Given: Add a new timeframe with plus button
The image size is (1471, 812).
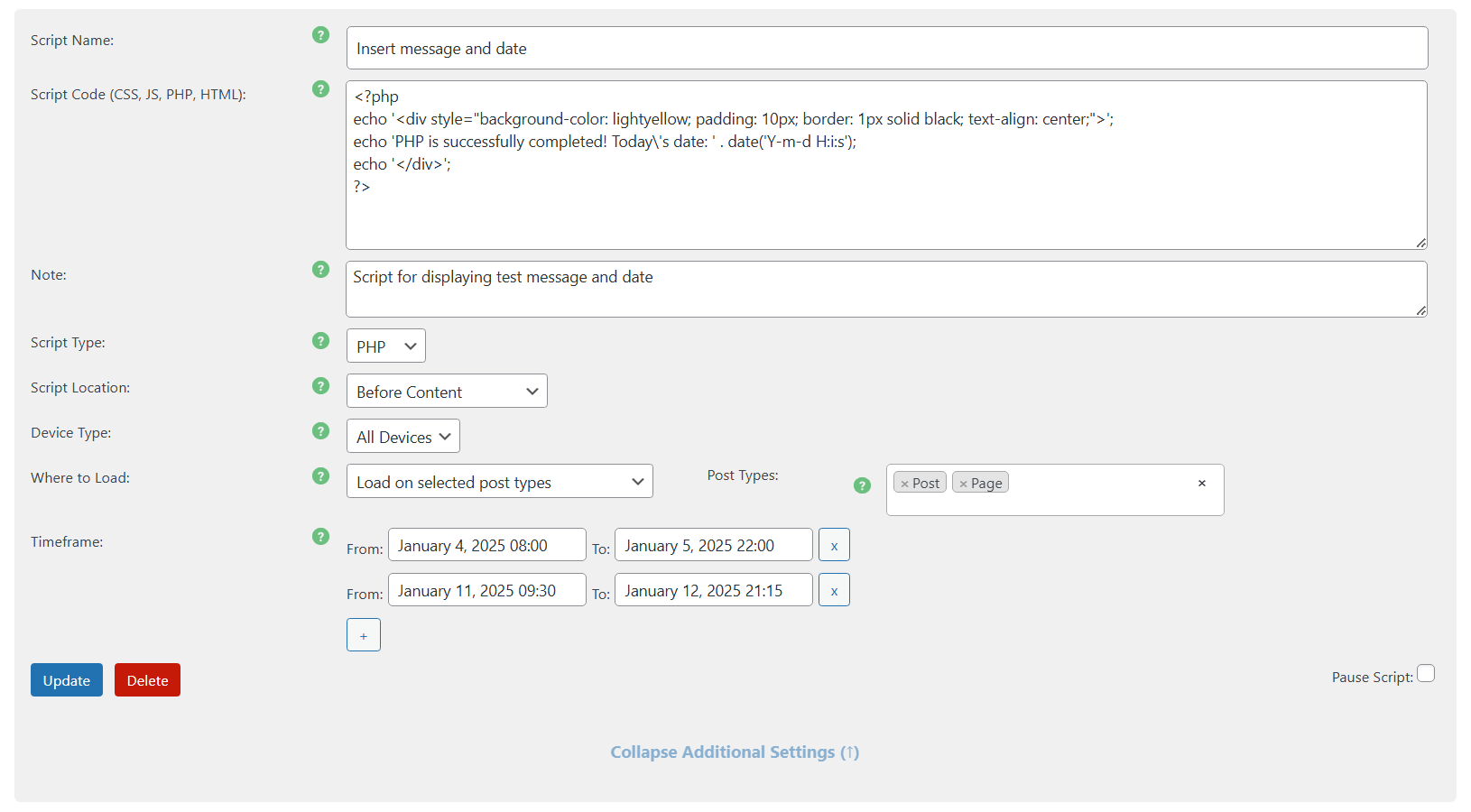Looking at the screenshot, I should [x=364, y=635].
